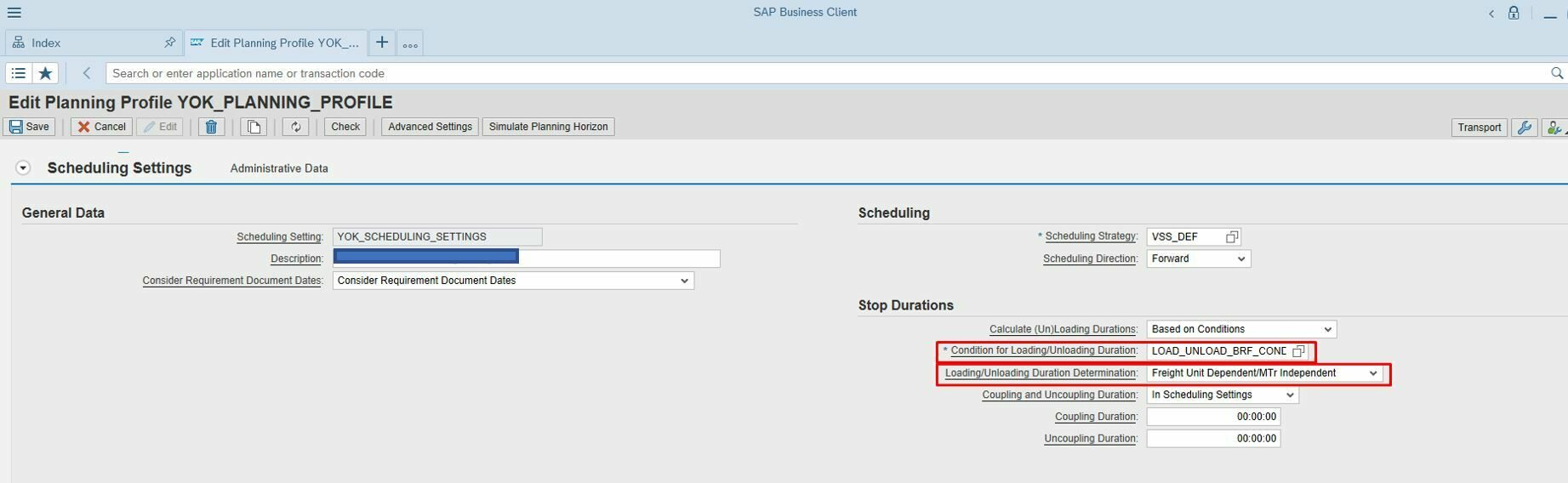
Task: Click the Save button
Action: tap(30, 127)
